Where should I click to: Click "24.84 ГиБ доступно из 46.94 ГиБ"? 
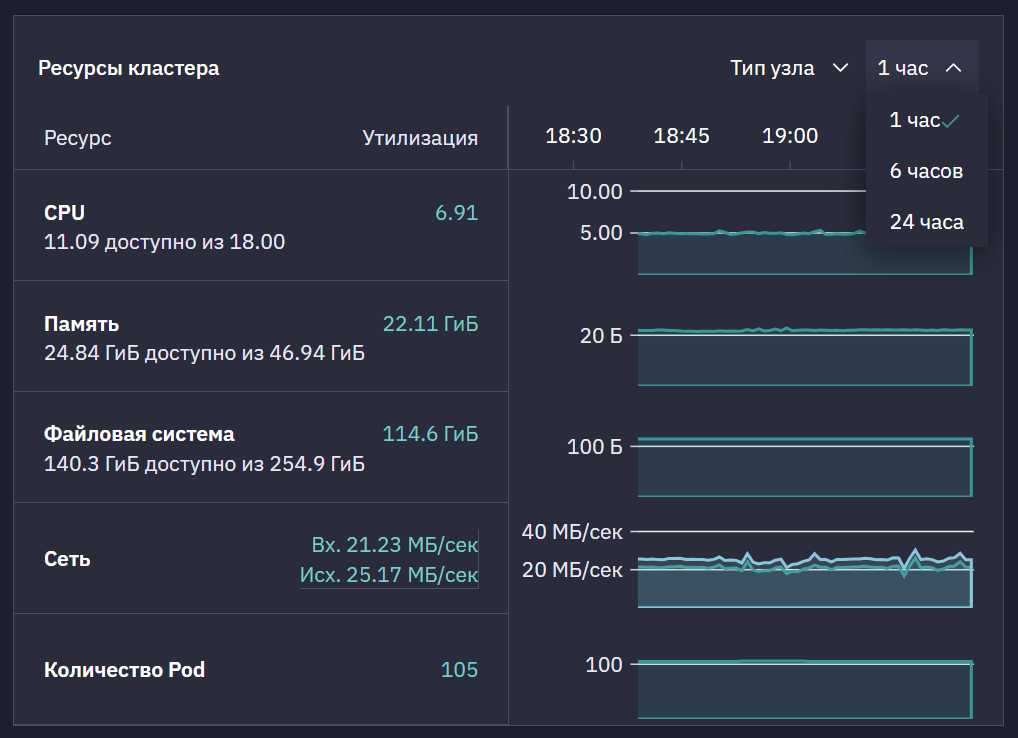(x=205, y=353)
